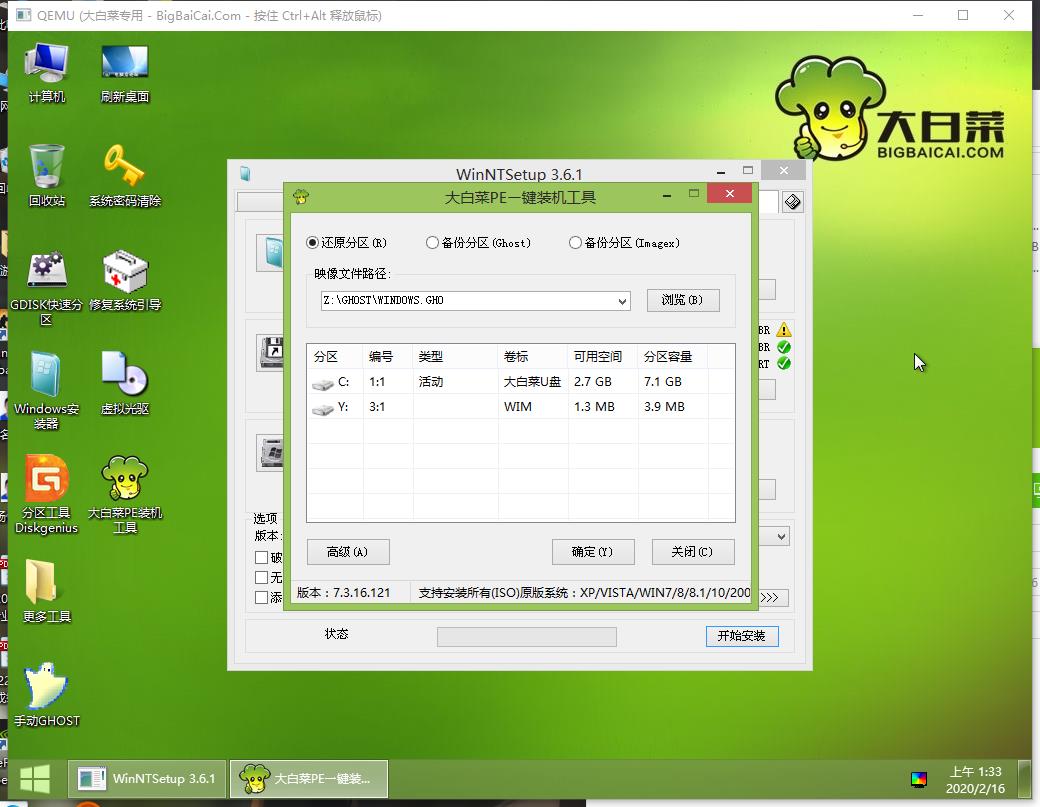Click WinNTSetup top-right disk tool icon
The height and width of the screenshot is (807, 1040).
coord(792,202)
